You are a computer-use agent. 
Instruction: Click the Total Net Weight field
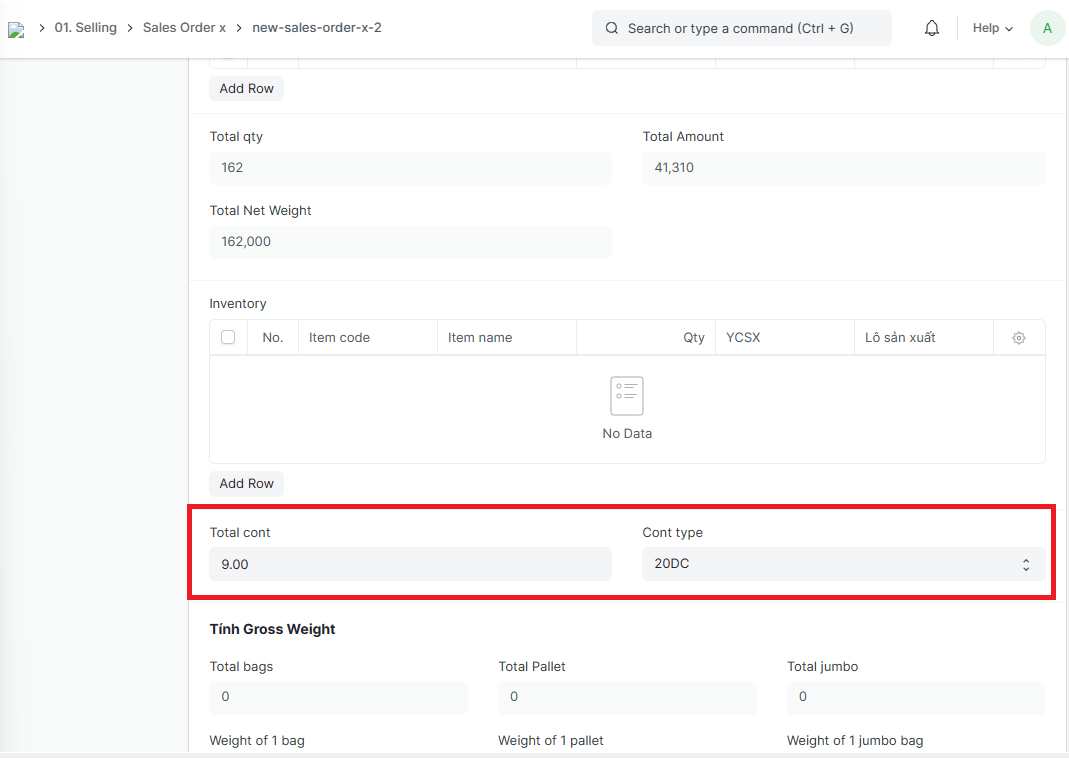(410, 242)
